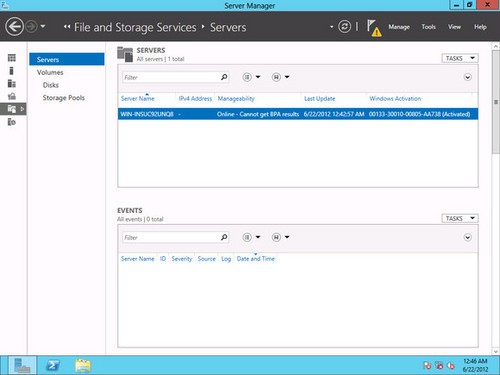Select Storage Pools in the navigation pane
500x375 pixels.
[63, 98]
